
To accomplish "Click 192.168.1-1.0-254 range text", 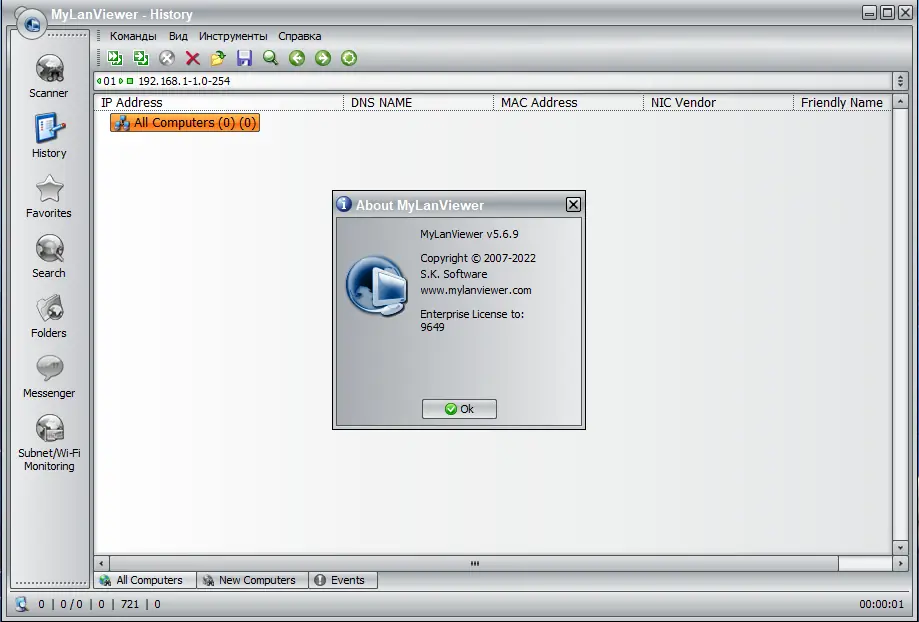I will click(184, 81).
